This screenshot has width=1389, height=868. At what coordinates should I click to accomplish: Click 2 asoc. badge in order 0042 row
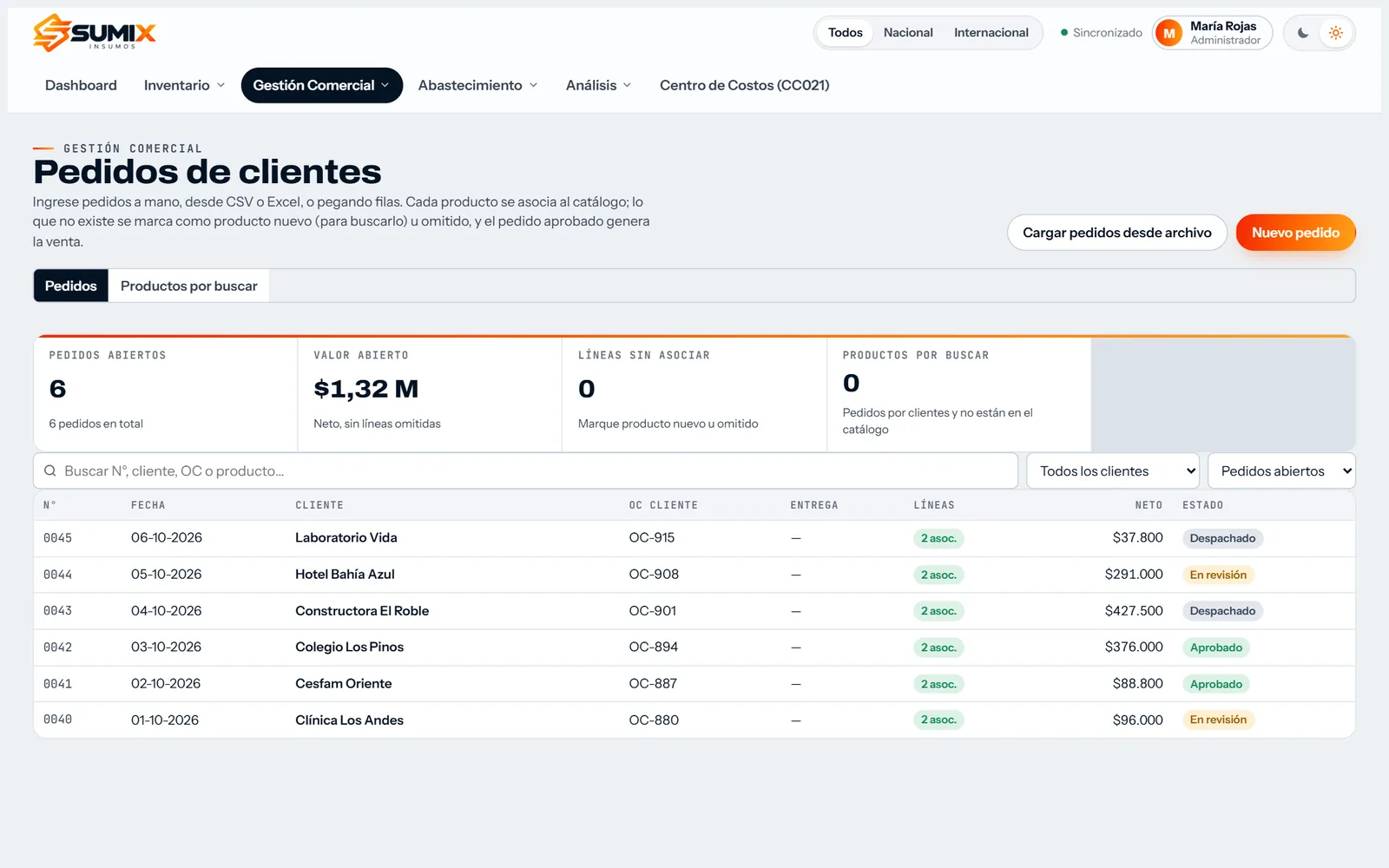pos(938,648)
